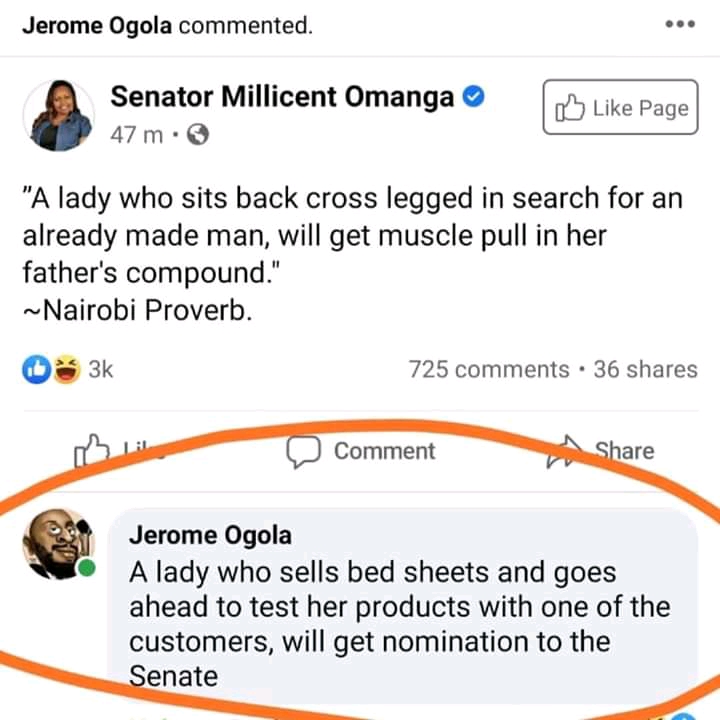Open Jerome Ogola's name in the comment
Viewport: 720px width, 720px height.
point(210,535)
